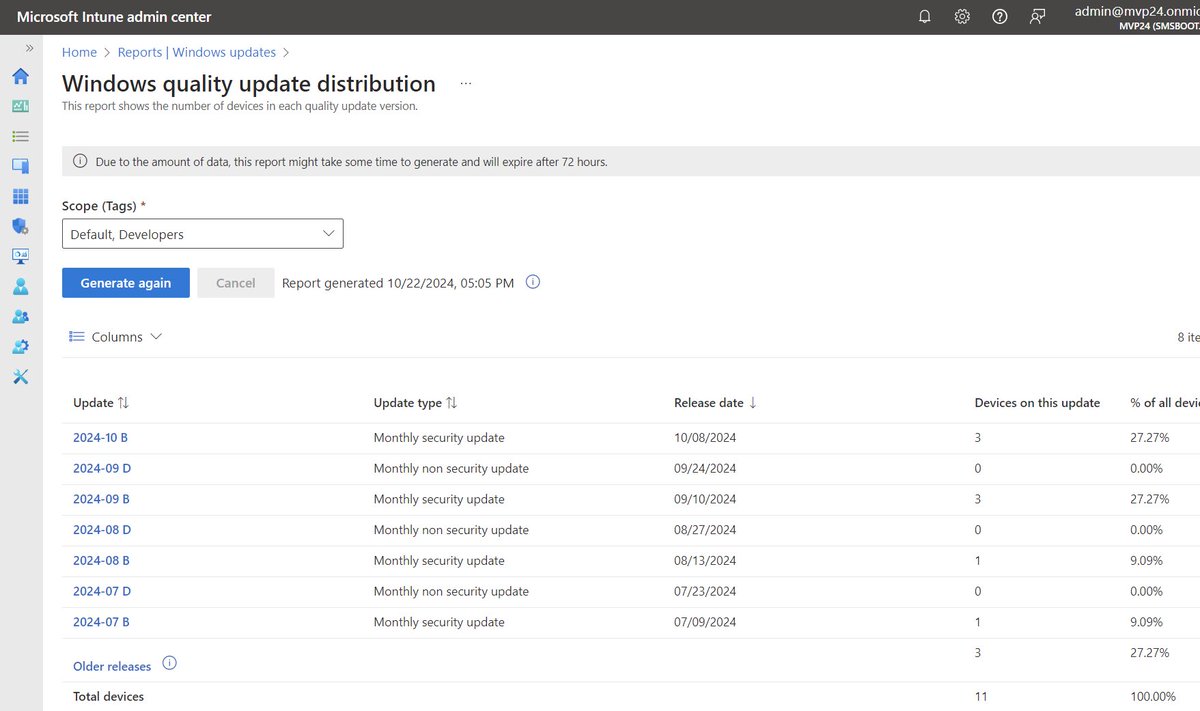Open the feedback icon in the header
Image resolution: width=1200 pixels, height=711 pixels.
(x=1037, y=17)
